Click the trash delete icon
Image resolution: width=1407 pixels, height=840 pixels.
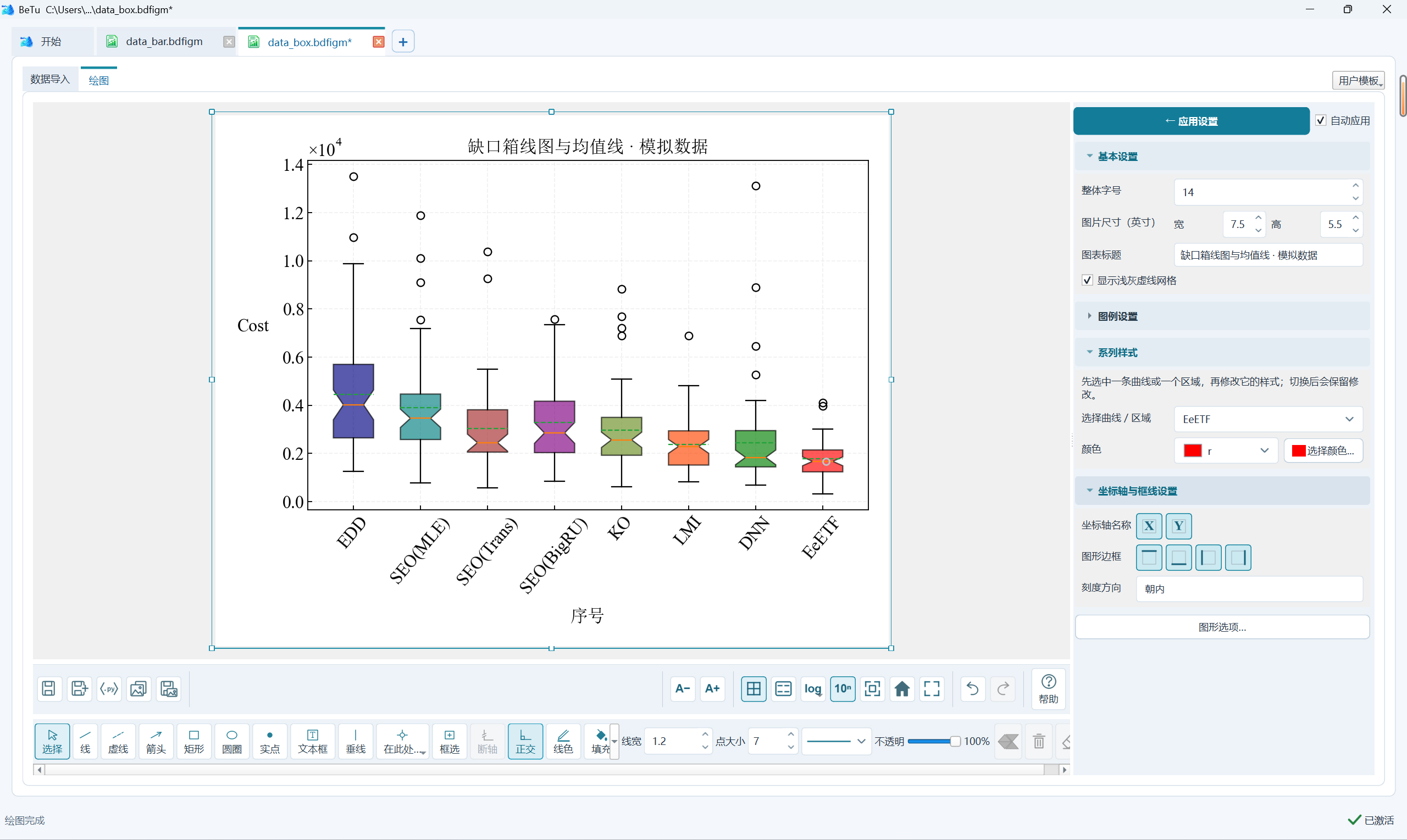(1038, 741)
